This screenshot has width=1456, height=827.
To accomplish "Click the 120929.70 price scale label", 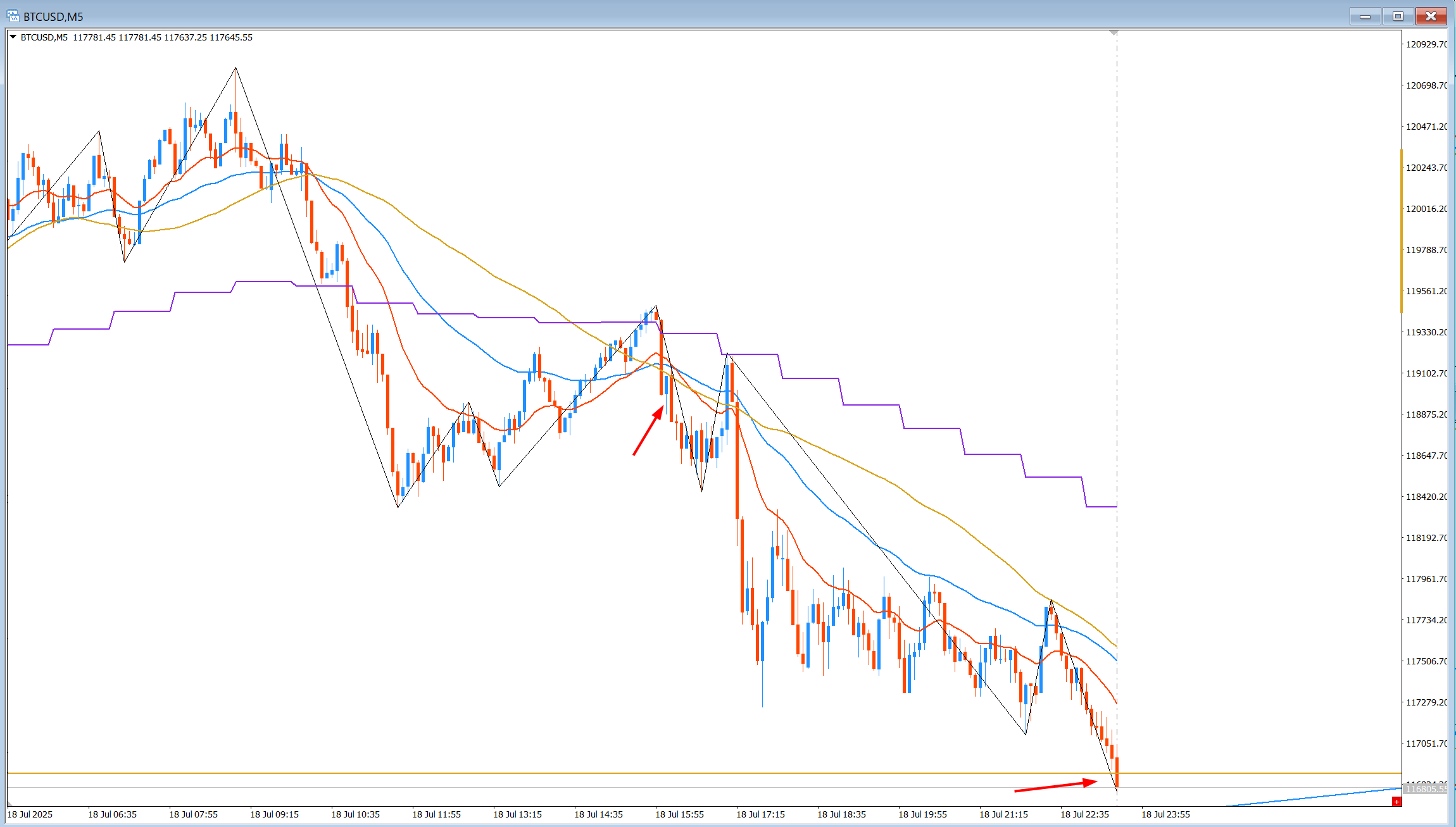I will point(1427,44).
